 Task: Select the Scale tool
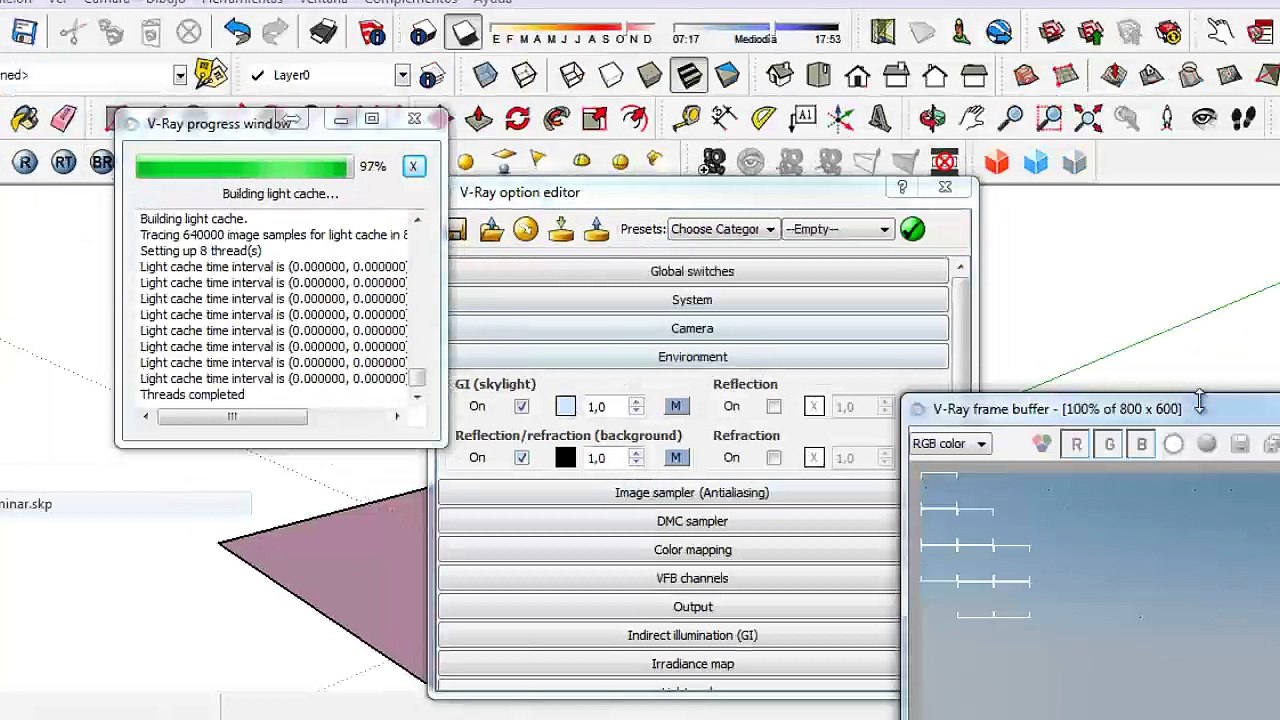(x=594, y=119)
